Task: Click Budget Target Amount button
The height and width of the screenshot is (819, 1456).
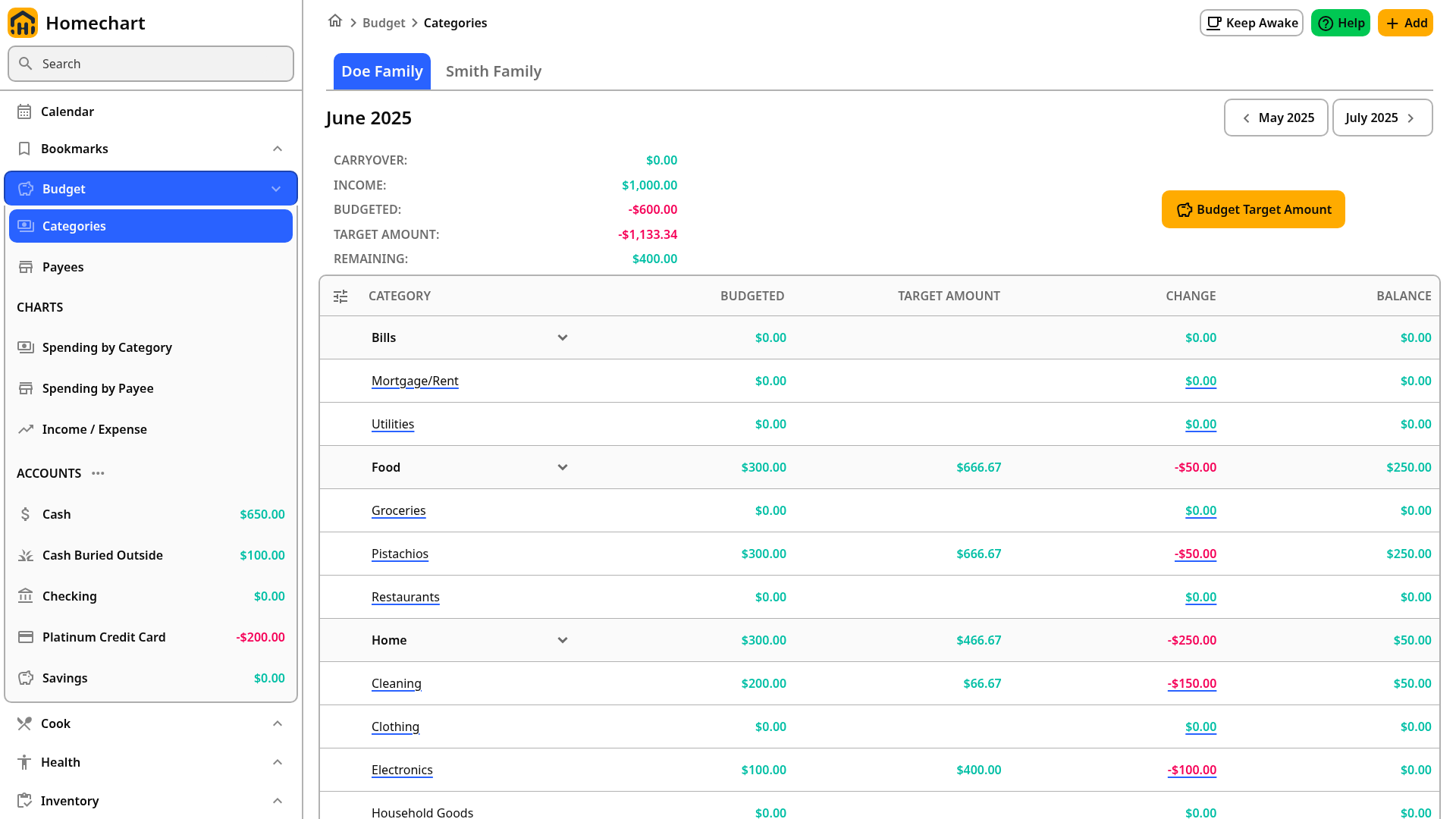Action: click(1254, 209)
